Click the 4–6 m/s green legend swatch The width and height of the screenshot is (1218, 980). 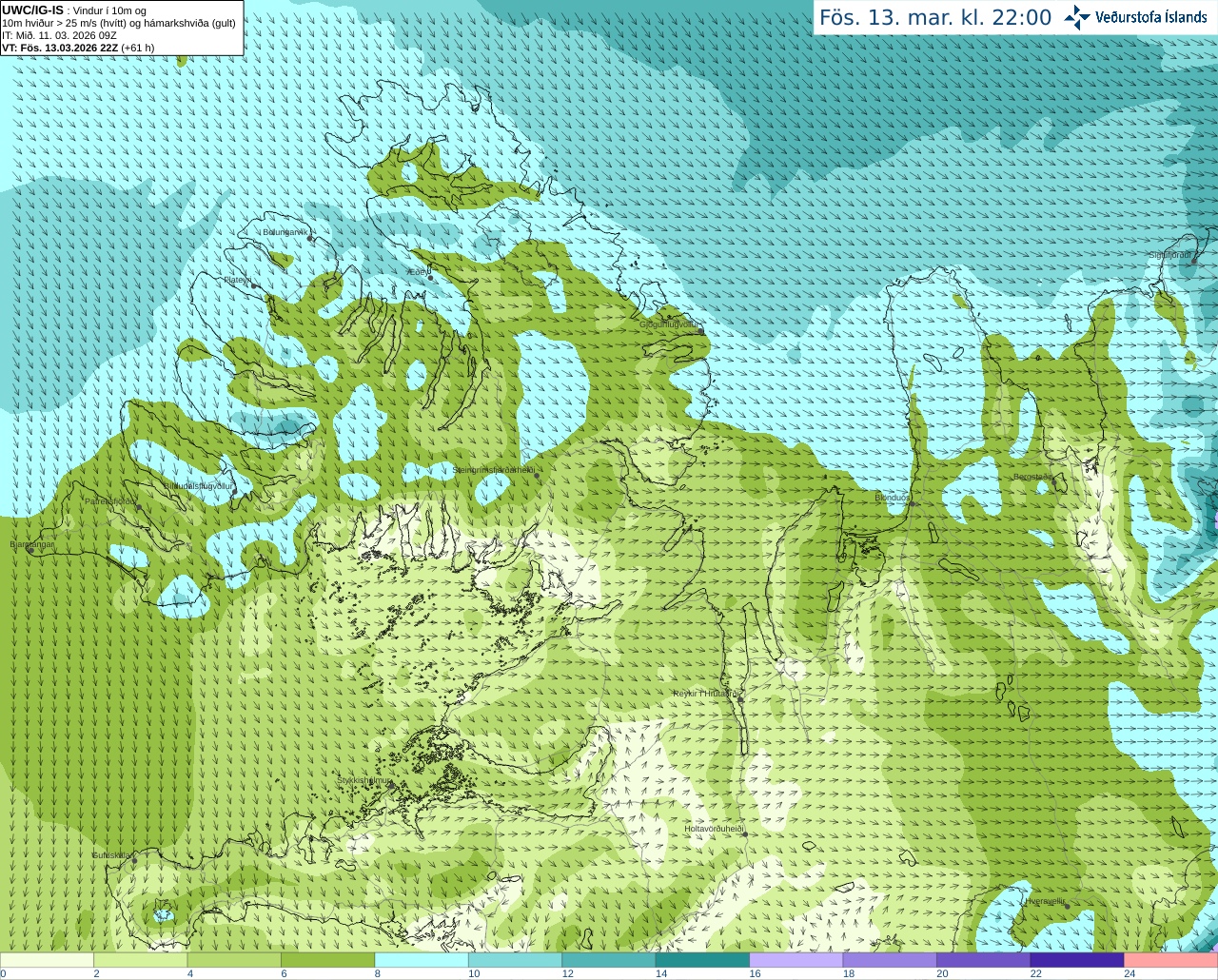click(x=234, y=960)
